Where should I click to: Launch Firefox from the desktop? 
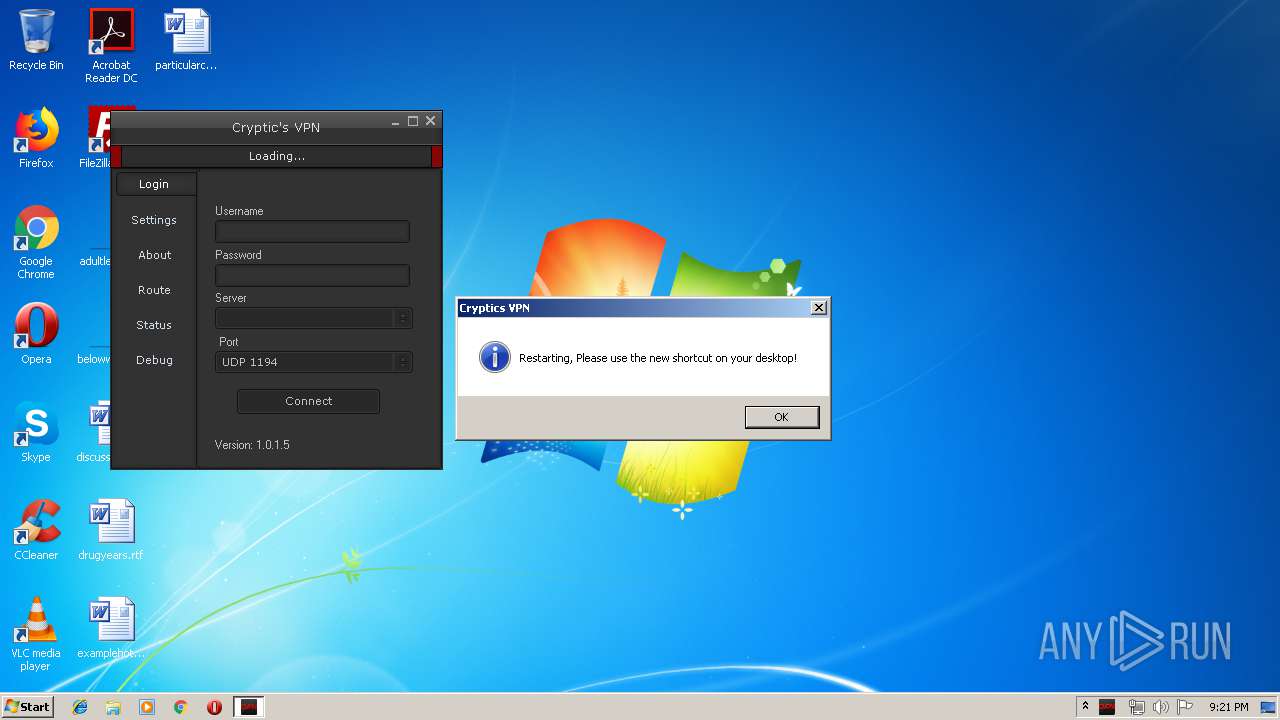coord(36,138)
